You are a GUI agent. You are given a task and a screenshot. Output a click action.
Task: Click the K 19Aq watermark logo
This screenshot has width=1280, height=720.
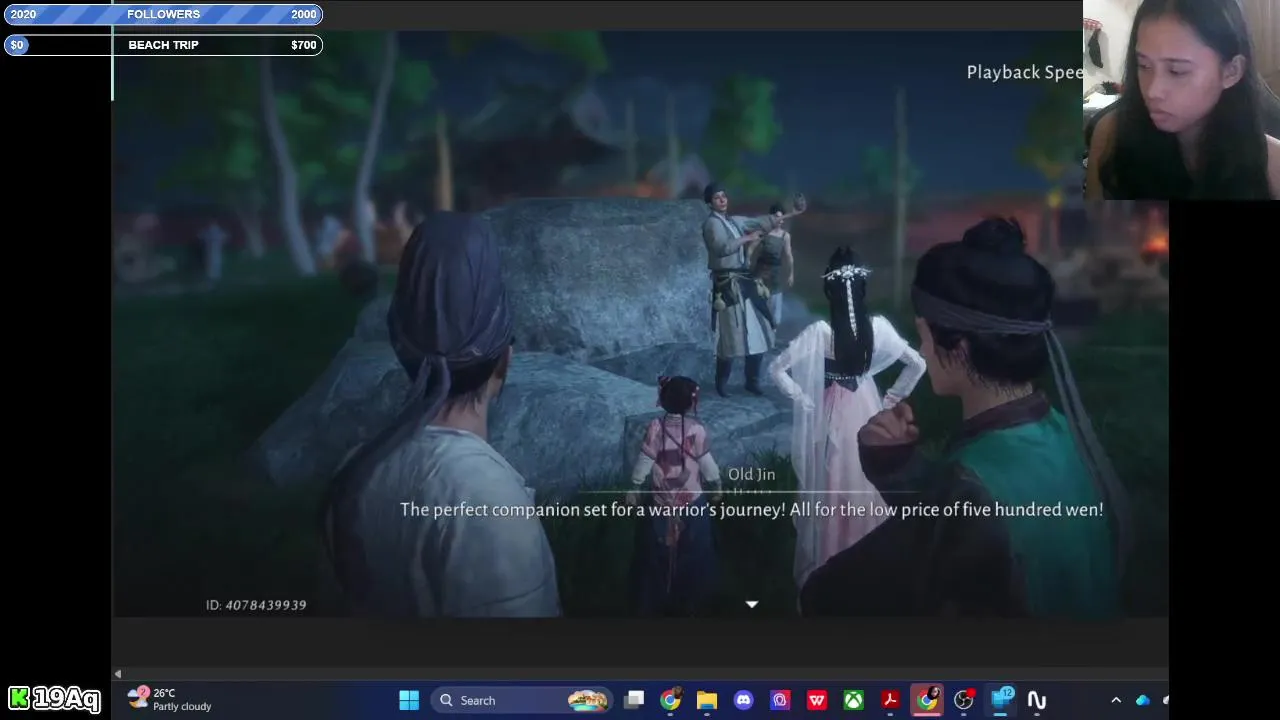click(x=54, y=698)
